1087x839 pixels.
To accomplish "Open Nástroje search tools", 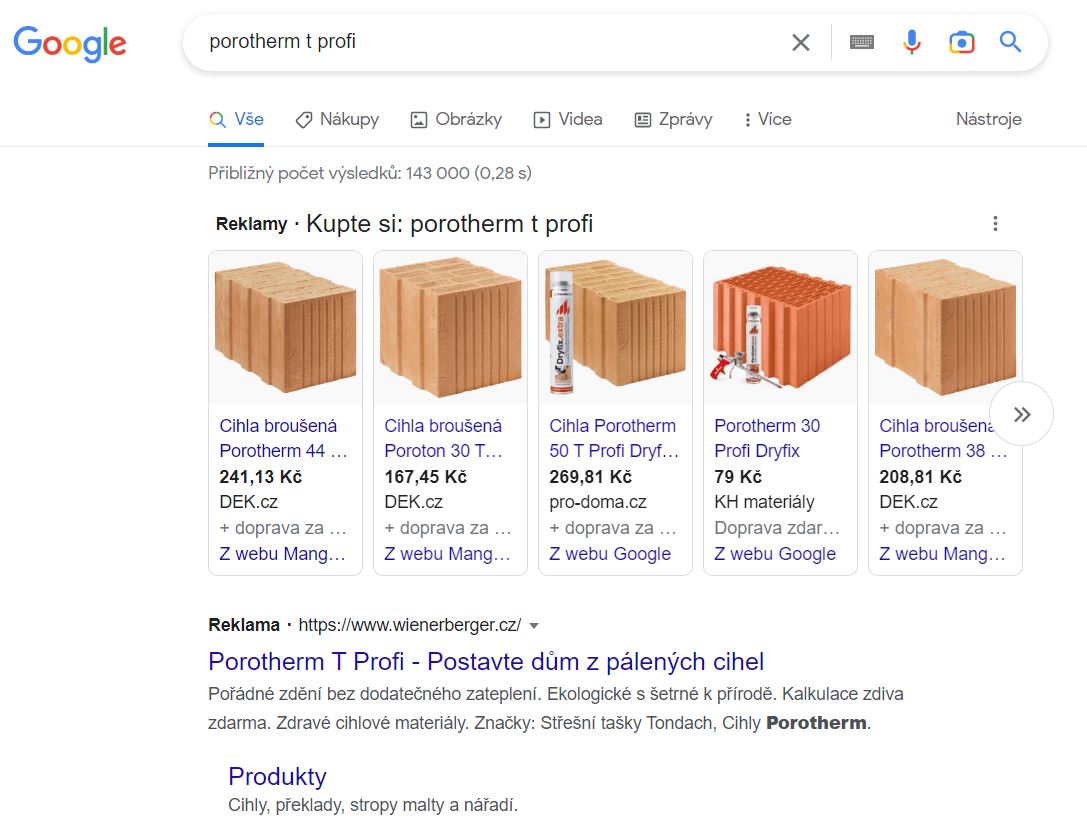I will tap(989, 119).
